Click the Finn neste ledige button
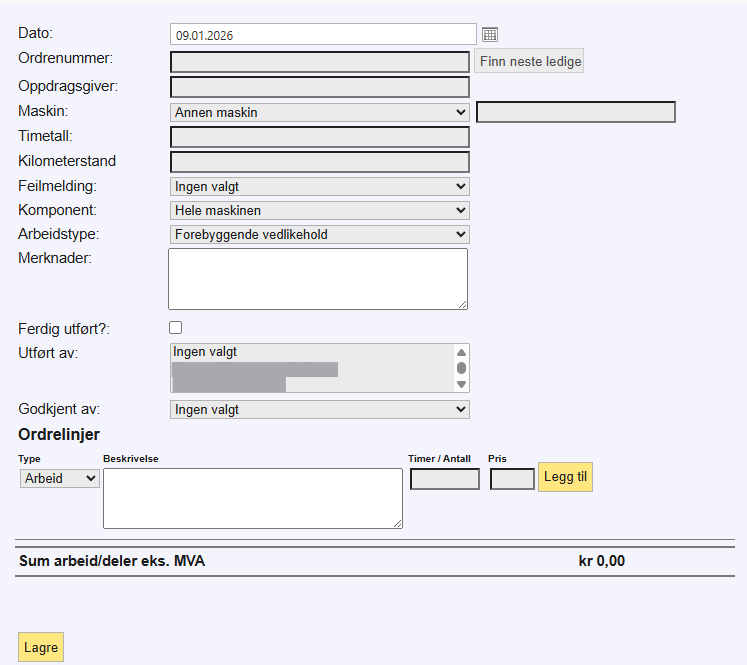Viewport: 747px width, 665px height. 528,61
